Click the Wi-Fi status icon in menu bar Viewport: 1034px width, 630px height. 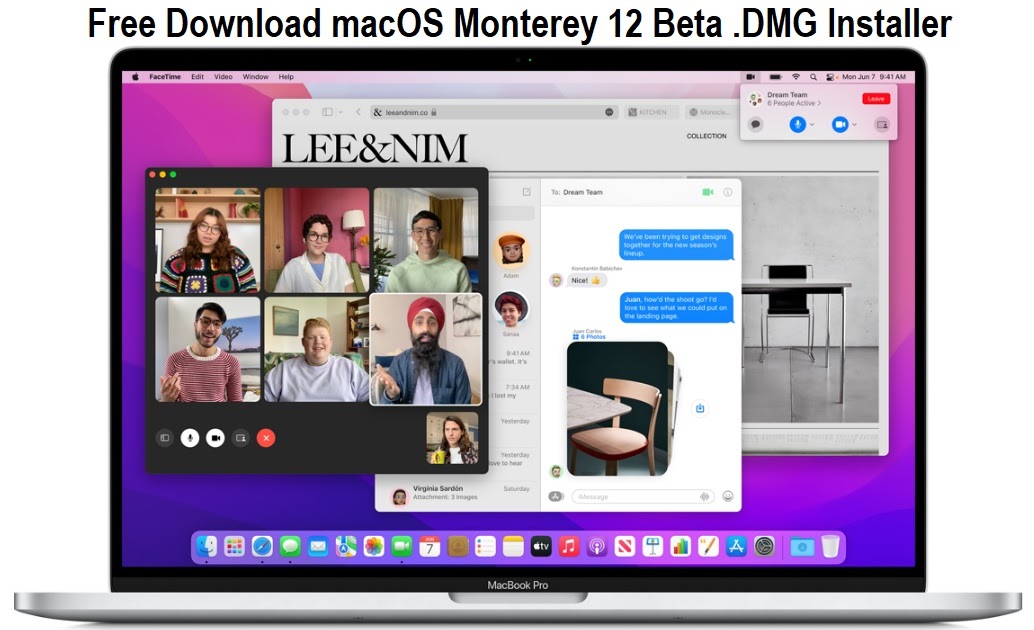(796, 77)
